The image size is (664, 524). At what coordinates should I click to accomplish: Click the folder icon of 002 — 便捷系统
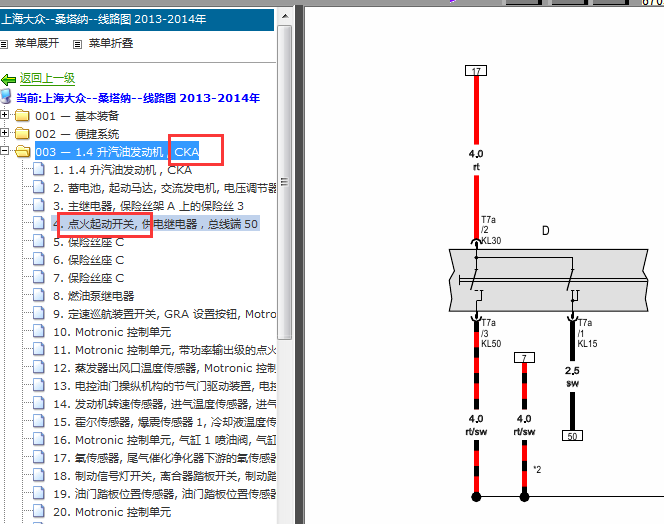pos(22,133)
